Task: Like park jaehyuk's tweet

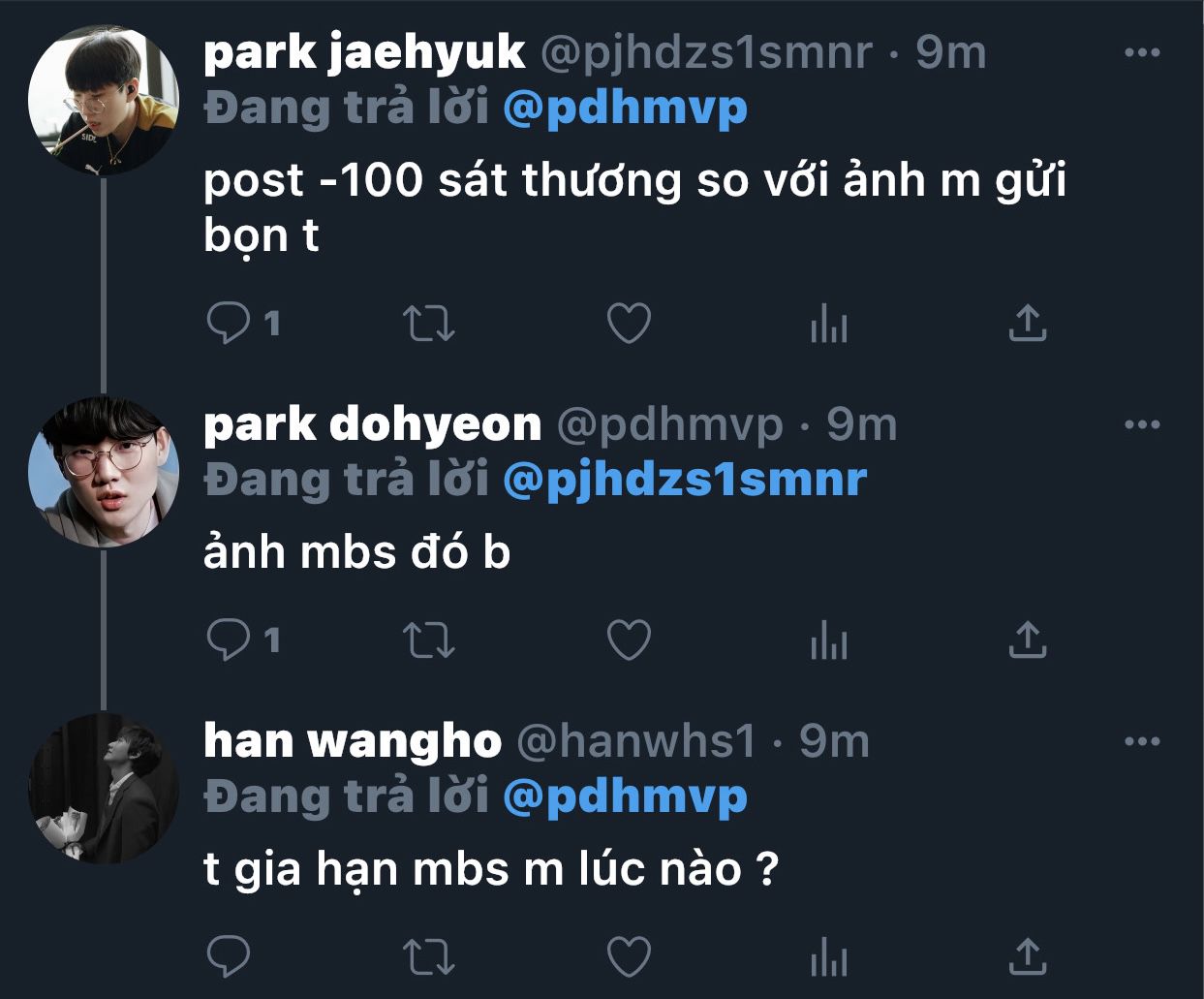Action: [x=629, y=324]
